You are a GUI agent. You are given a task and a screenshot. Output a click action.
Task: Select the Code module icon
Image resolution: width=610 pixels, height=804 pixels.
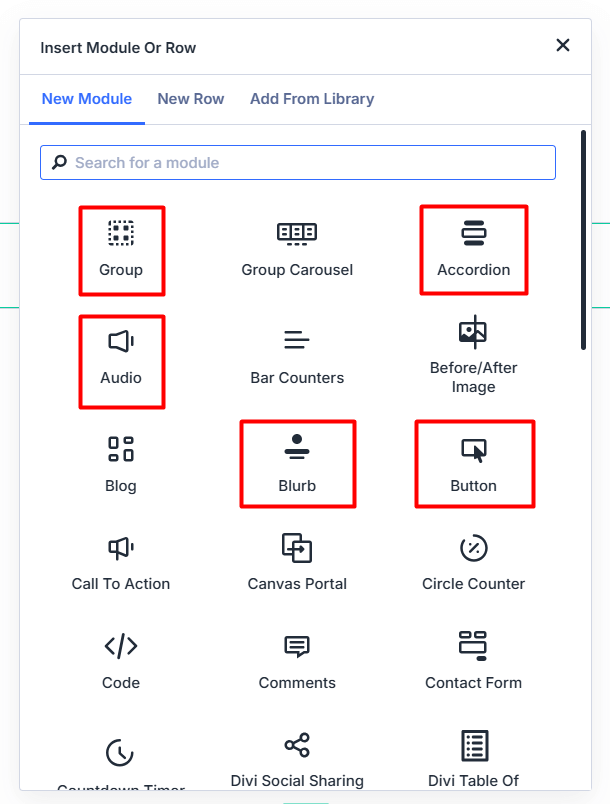[x=121, y=647]
